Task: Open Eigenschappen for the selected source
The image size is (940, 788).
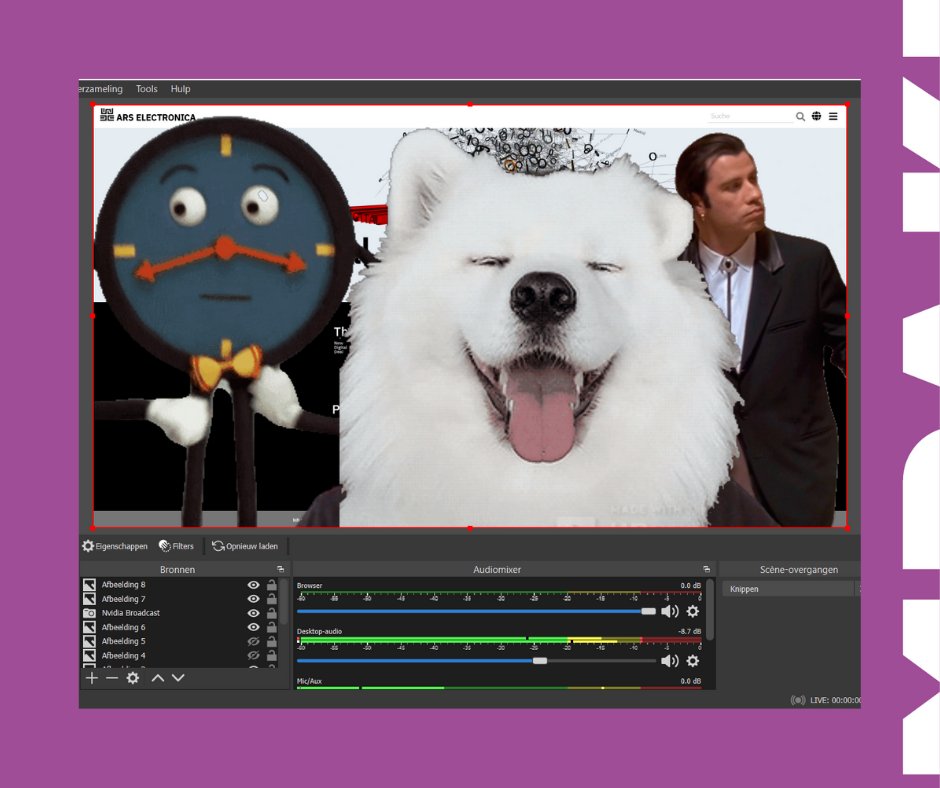Action: coord(115,546)
